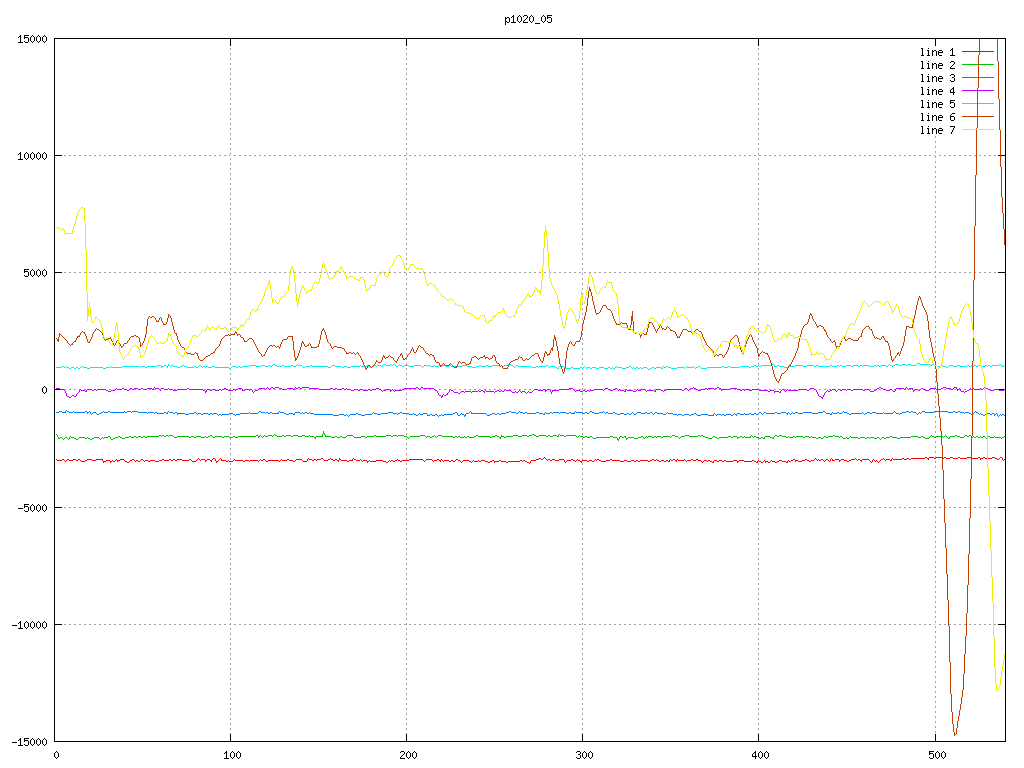Click the 100 x-axis tick label

[231, 756]
